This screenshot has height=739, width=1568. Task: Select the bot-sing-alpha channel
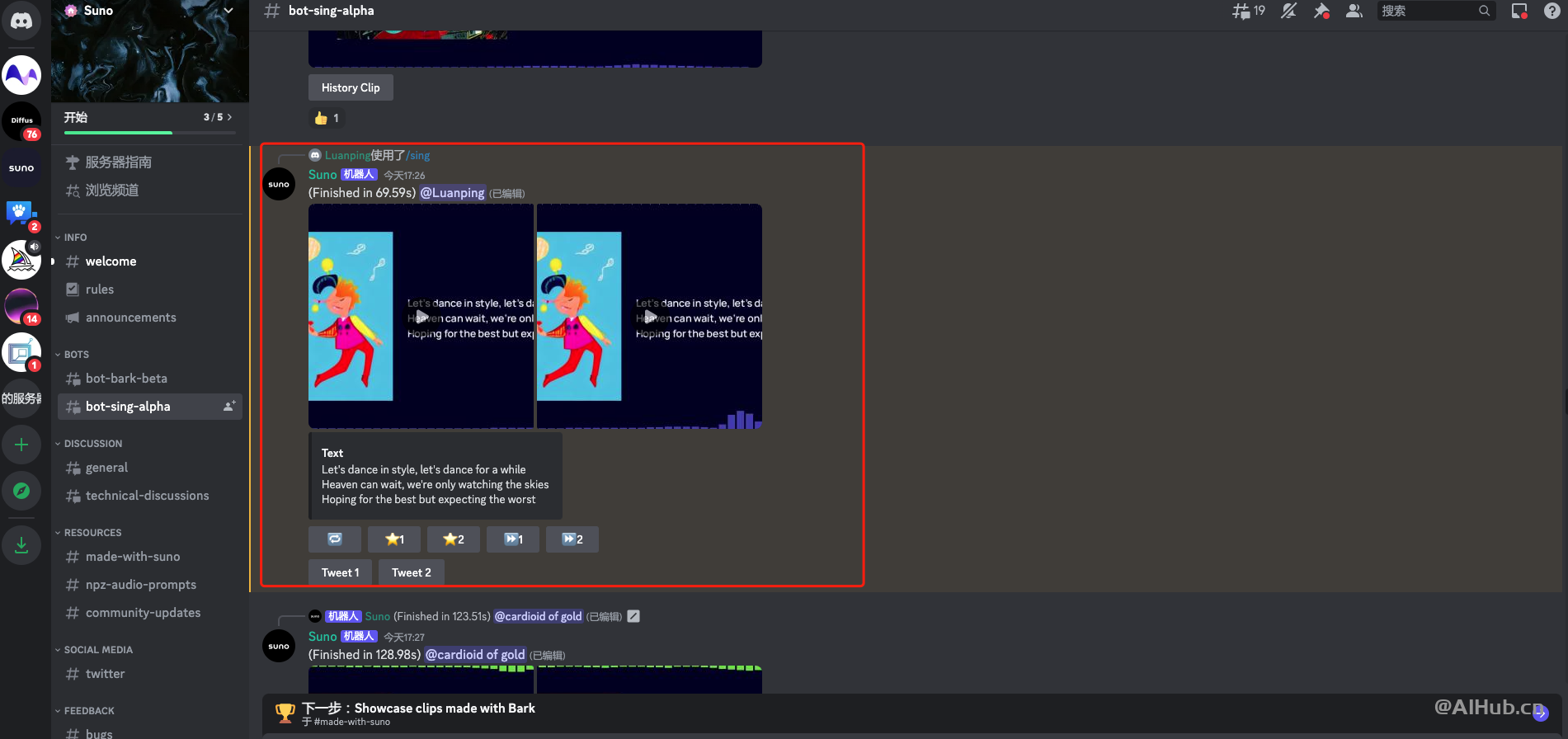(150, 407)
